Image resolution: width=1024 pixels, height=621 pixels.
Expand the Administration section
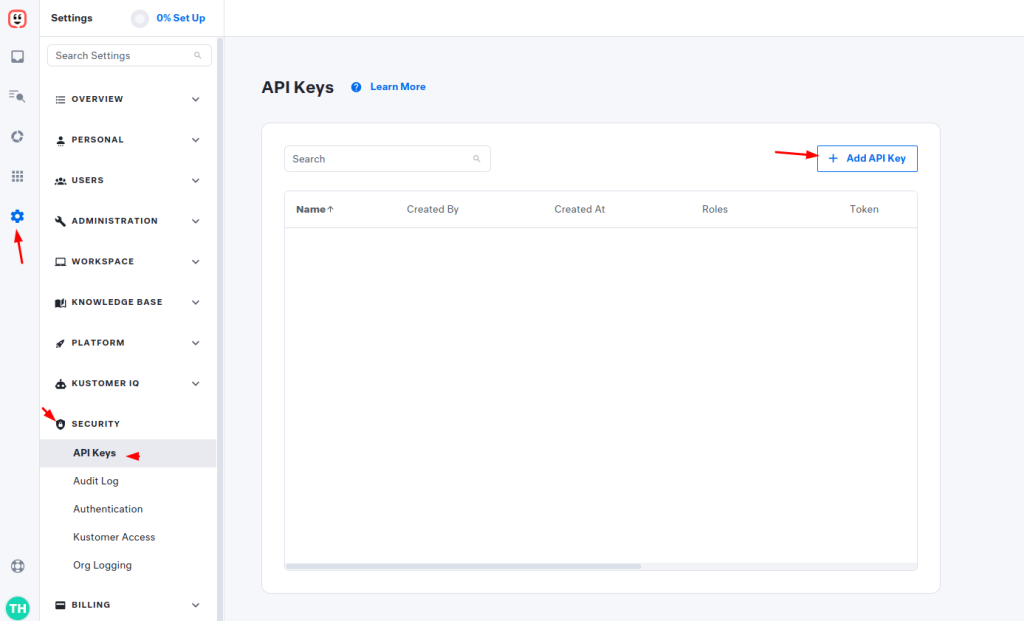[128, 221]
